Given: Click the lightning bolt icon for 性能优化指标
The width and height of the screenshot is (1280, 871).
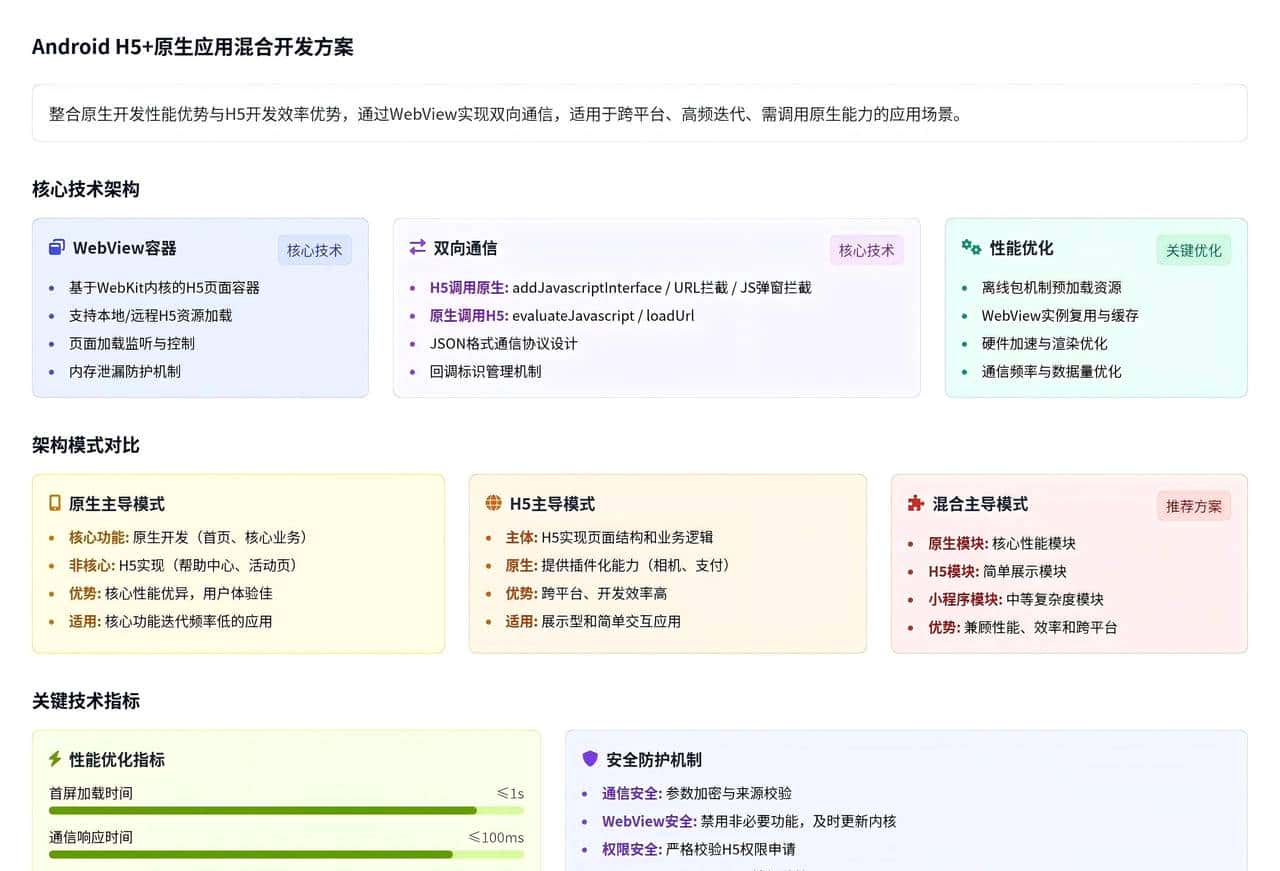Looking at the screenshot, I should 56,759.
